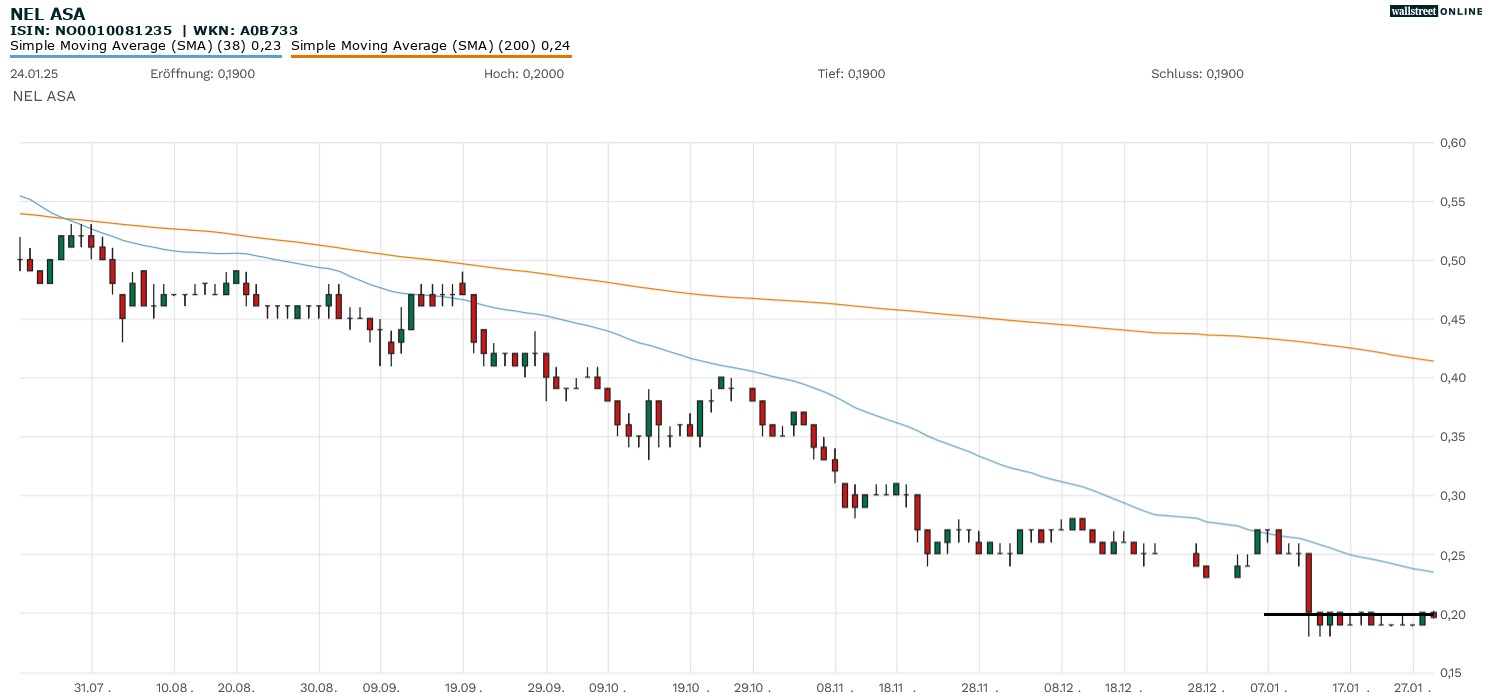Click the bold NEL ASA chart title

click(x=47, y=14)
